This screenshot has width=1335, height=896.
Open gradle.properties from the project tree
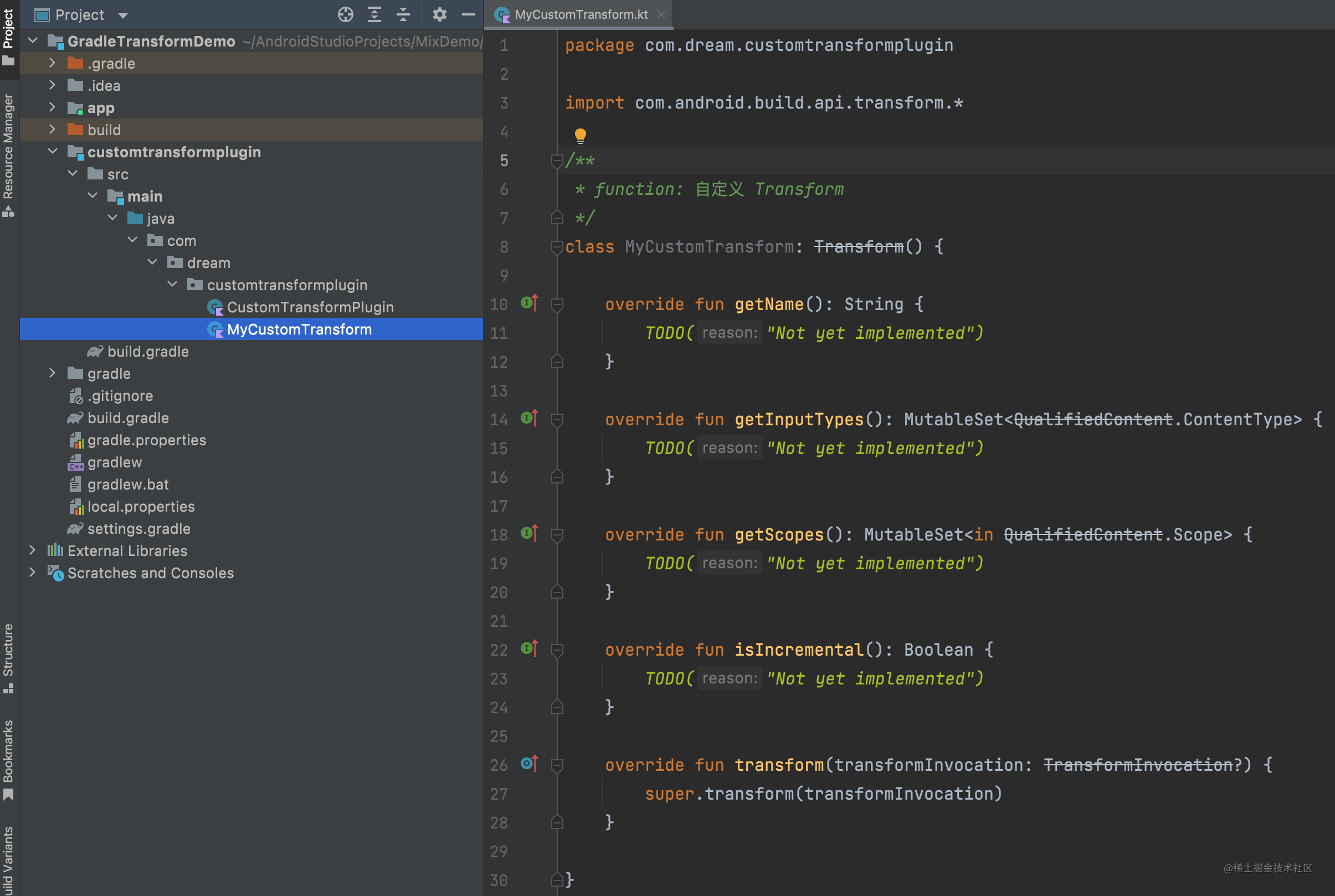tap(147, 440)
